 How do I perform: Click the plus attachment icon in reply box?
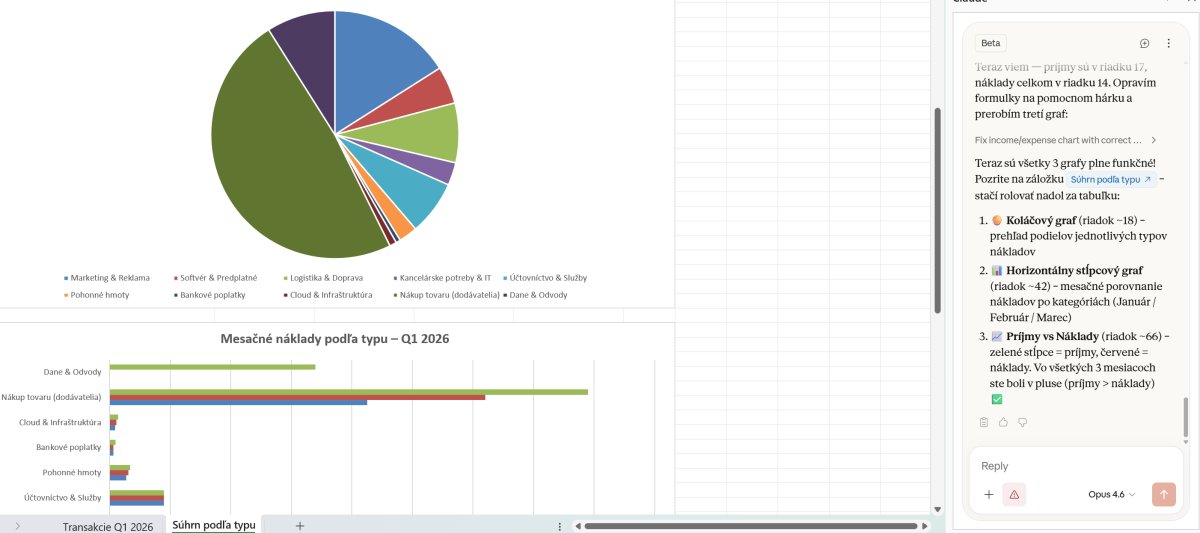pos(989,494)
